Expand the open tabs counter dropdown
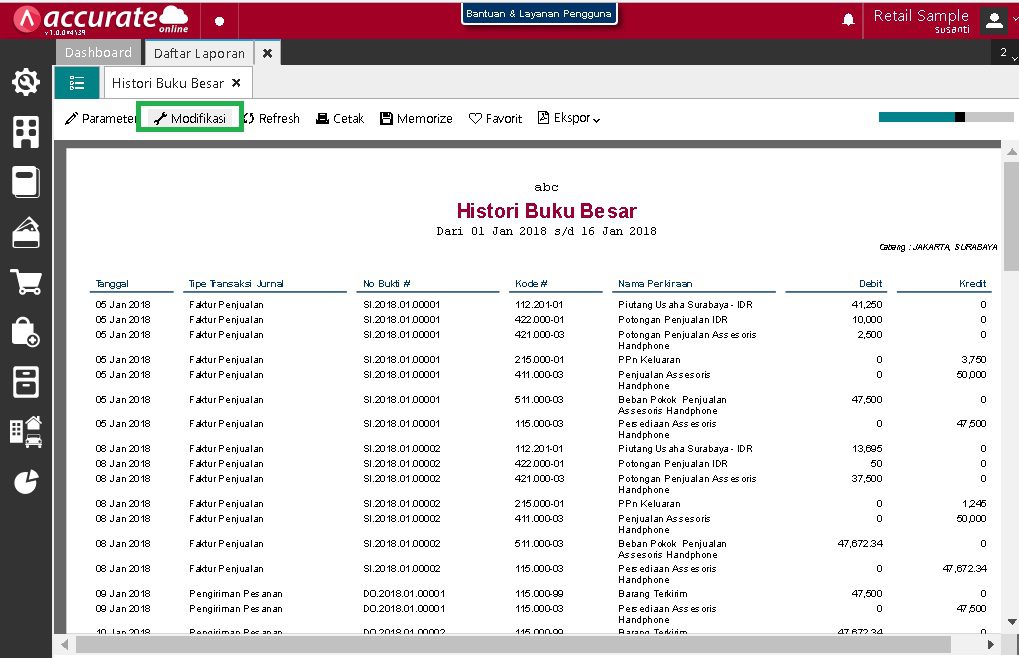This screenshot has width=1019, height=658. (1004, 52)
